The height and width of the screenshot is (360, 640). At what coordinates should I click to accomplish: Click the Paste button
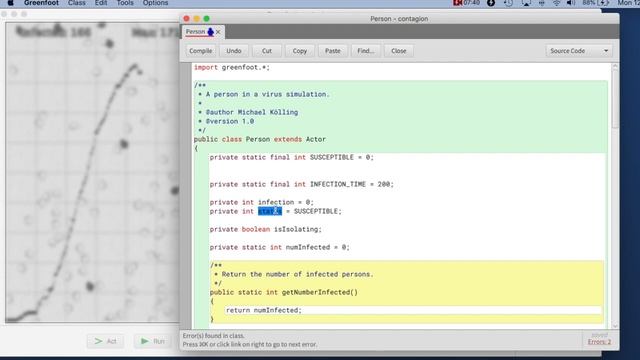(333, 51)
